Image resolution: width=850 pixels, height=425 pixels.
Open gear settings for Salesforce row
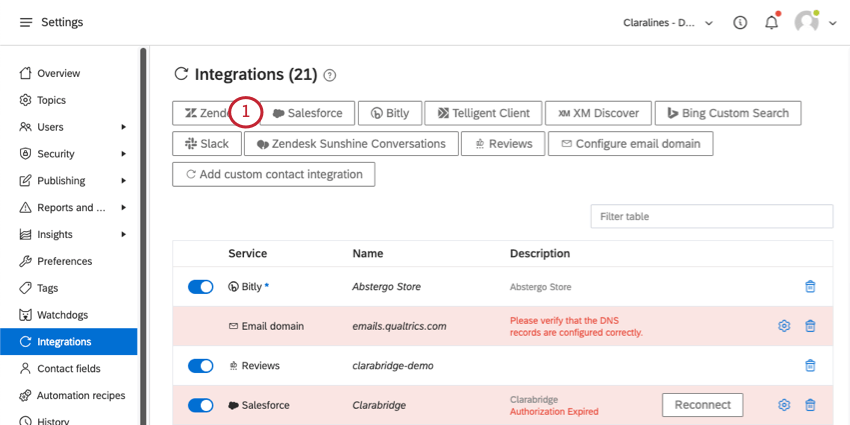784,405
